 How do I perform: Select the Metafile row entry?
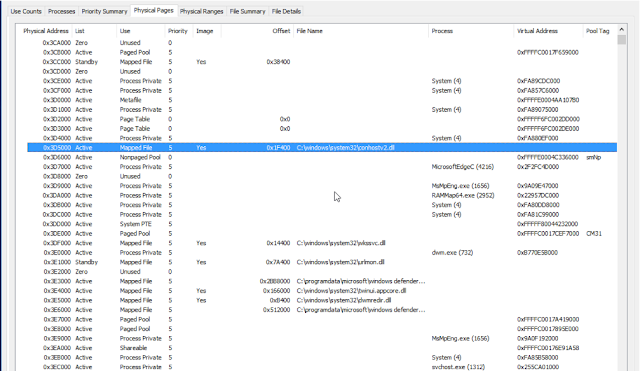pyautogui.click(x=130, y=100)
